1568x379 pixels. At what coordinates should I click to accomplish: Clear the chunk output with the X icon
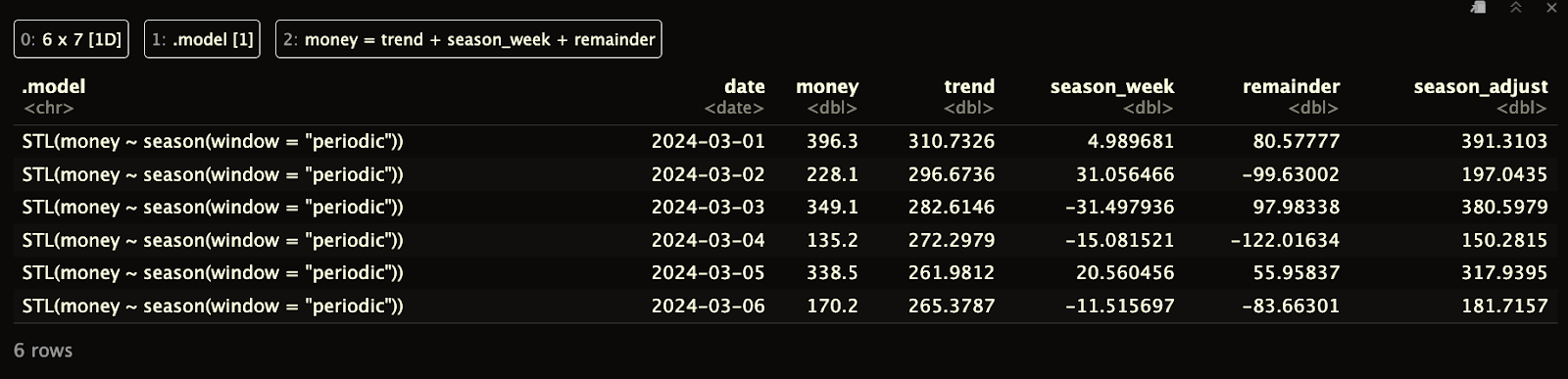point(1551,7)
